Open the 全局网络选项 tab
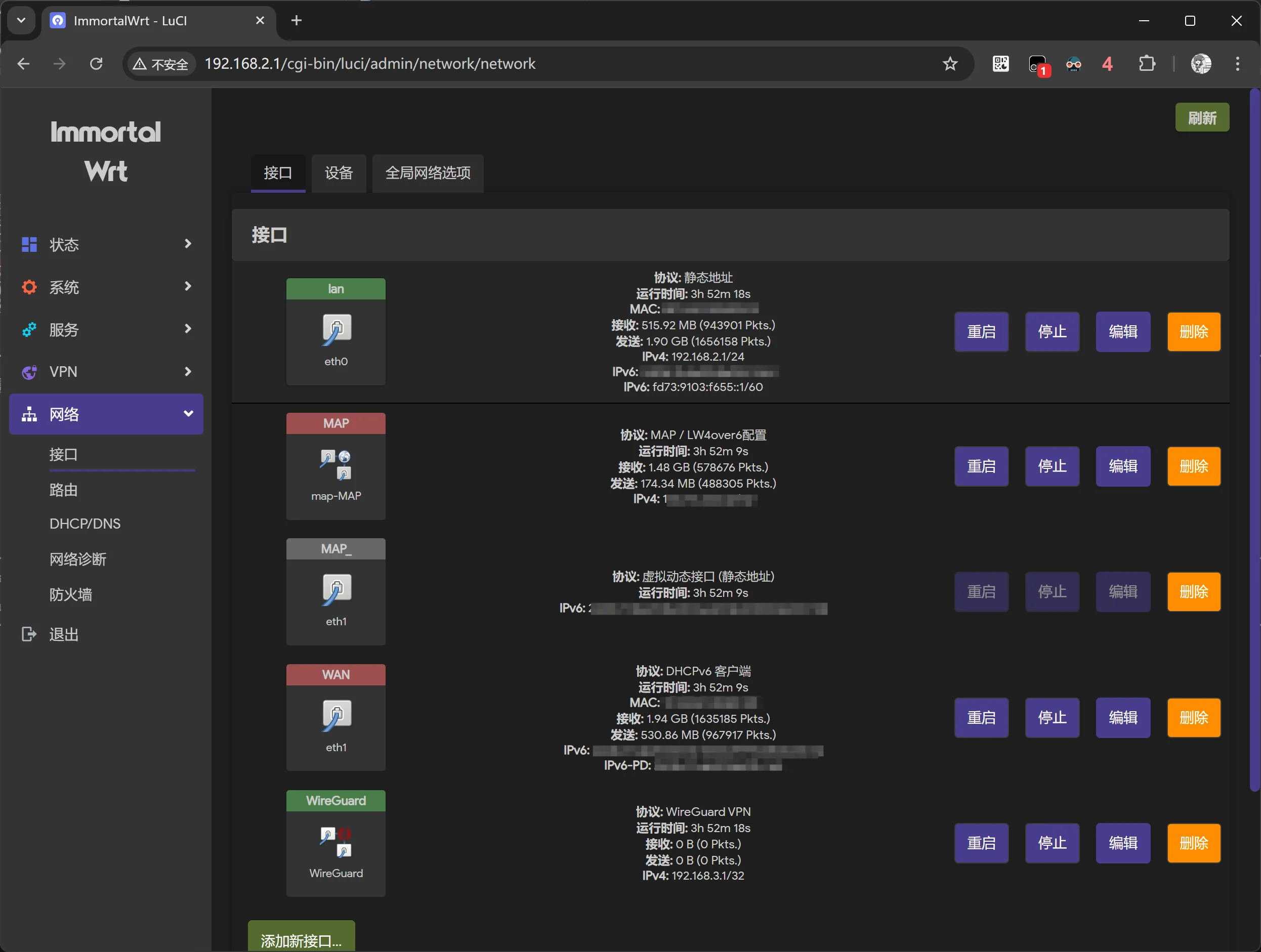This screenshot has height=952, width=1261. coord(428,172)
